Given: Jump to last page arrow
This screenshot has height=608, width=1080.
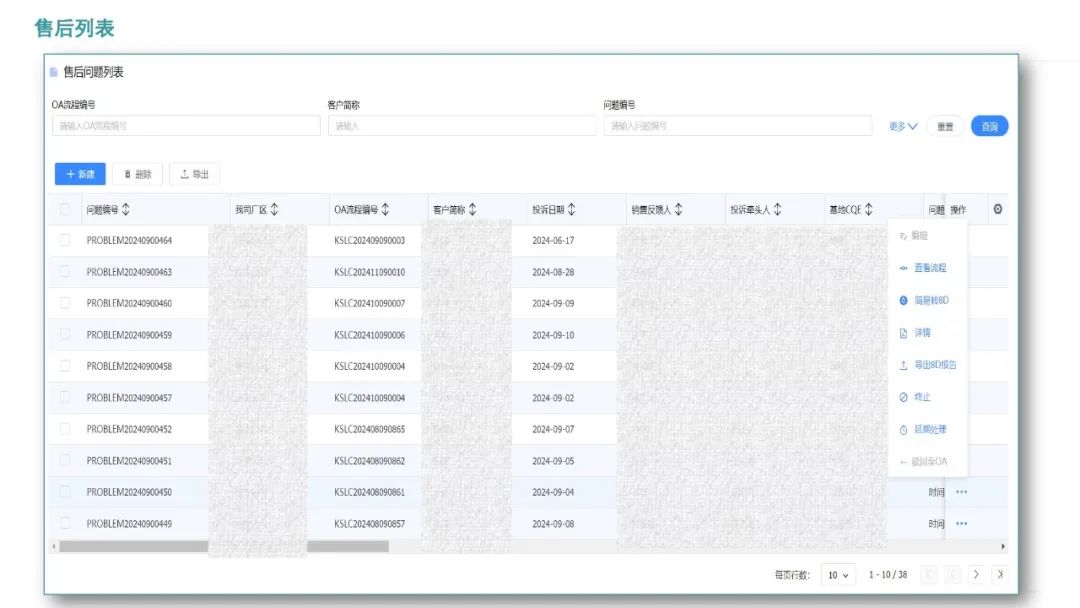Looking at the screenshot, I should click(x=998, y=574).
